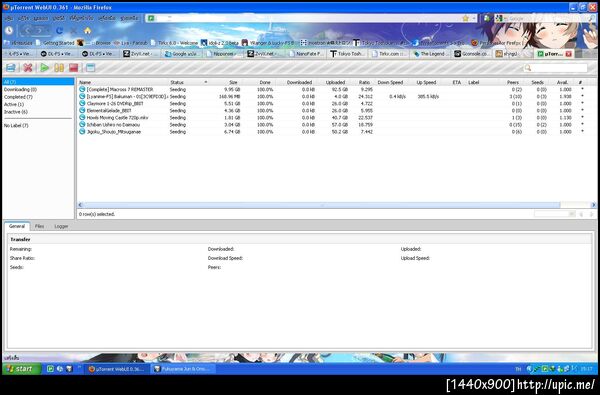Open the Gconsole.co browser tab

472,54
